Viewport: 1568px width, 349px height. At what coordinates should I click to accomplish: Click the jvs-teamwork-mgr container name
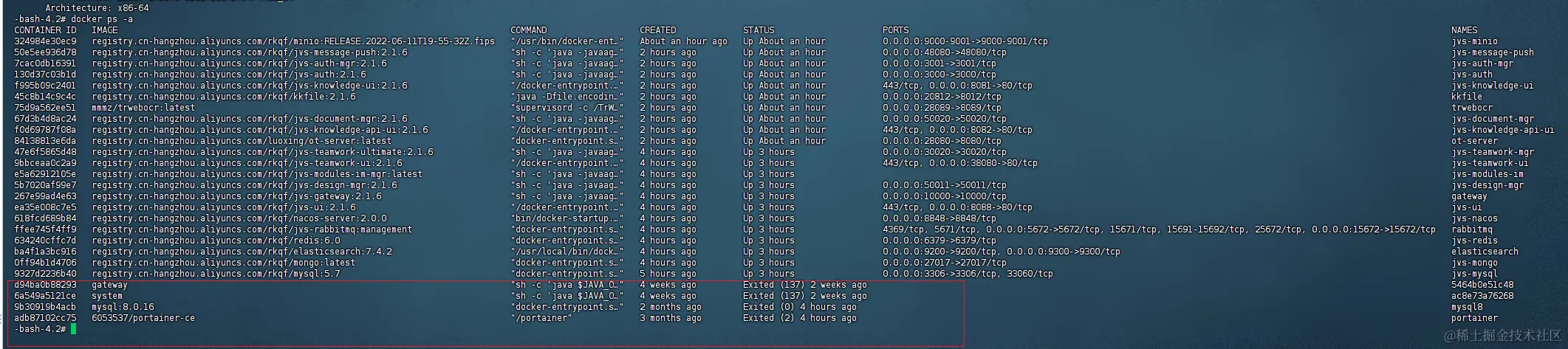[x=1493, y=152]
